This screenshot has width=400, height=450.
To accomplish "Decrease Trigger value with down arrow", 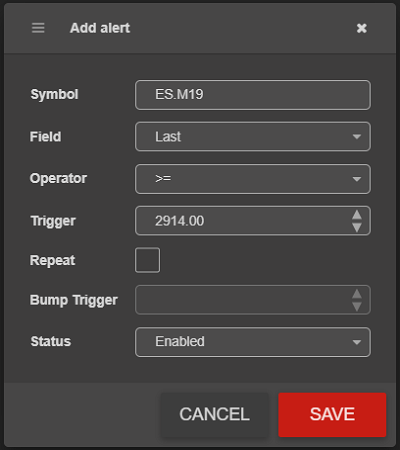I will tap(357, 227).
